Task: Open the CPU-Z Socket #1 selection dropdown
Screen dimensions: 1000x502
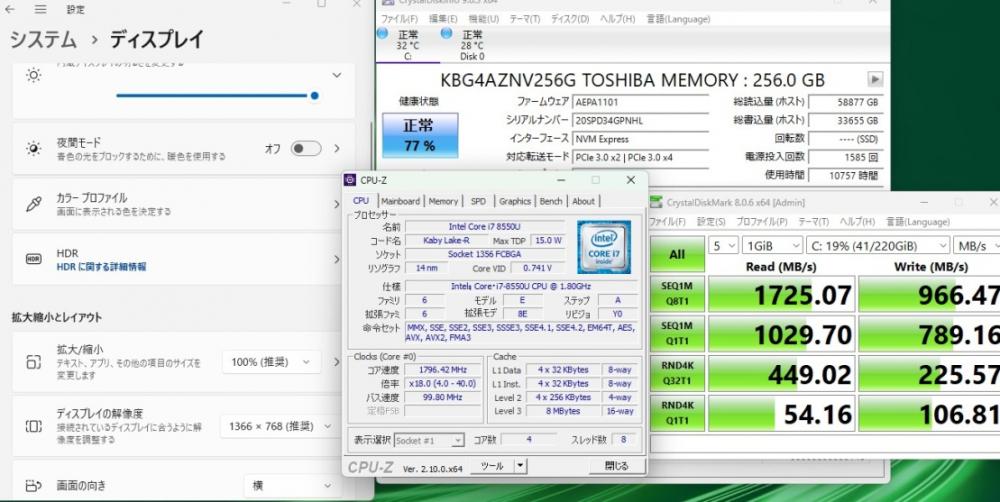Action: [429, 440]
